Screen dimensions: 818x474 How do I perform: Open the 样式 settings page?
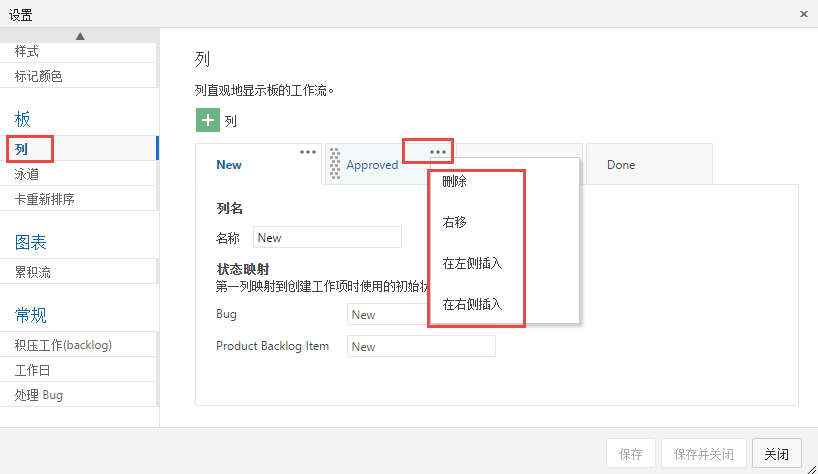[x=78, y=52]
